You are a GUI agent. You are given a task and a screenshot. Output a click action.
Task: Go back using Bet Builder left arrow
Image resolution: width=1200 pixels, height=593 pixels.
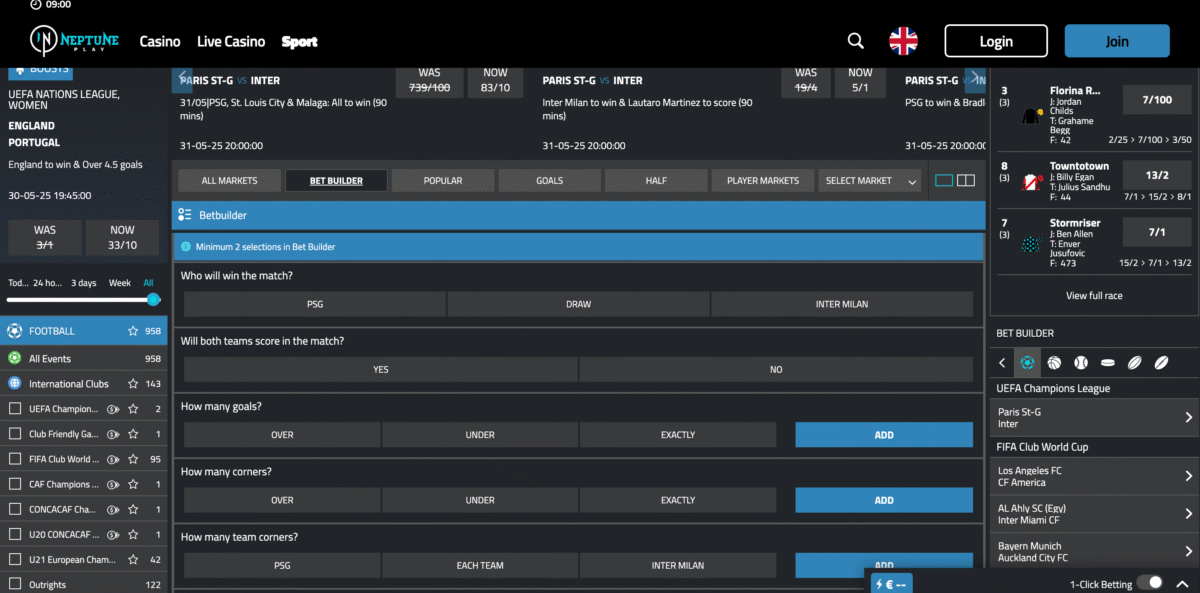tap(1003, 363)
